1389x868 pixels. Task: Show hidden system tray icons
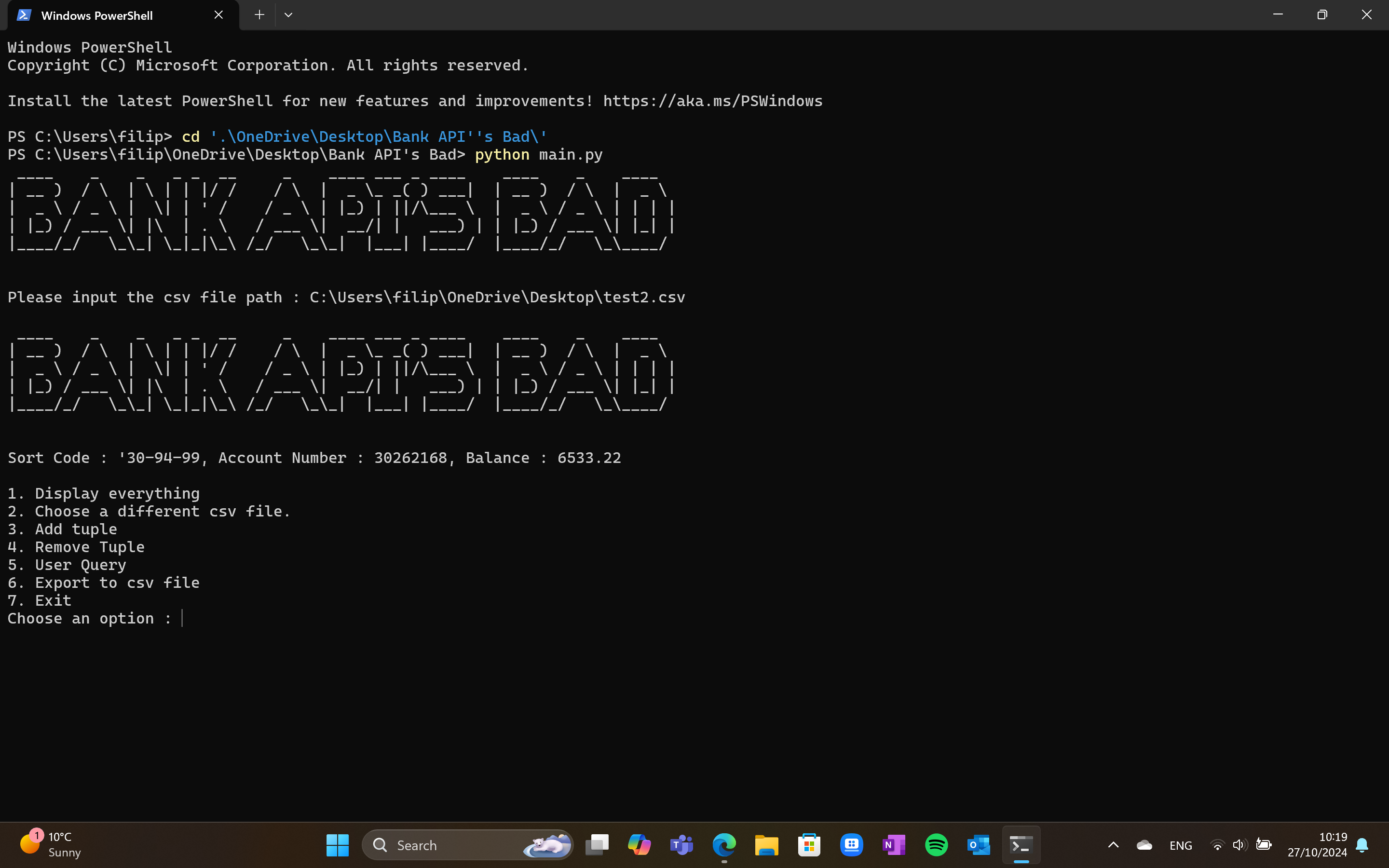(1113, 845)
